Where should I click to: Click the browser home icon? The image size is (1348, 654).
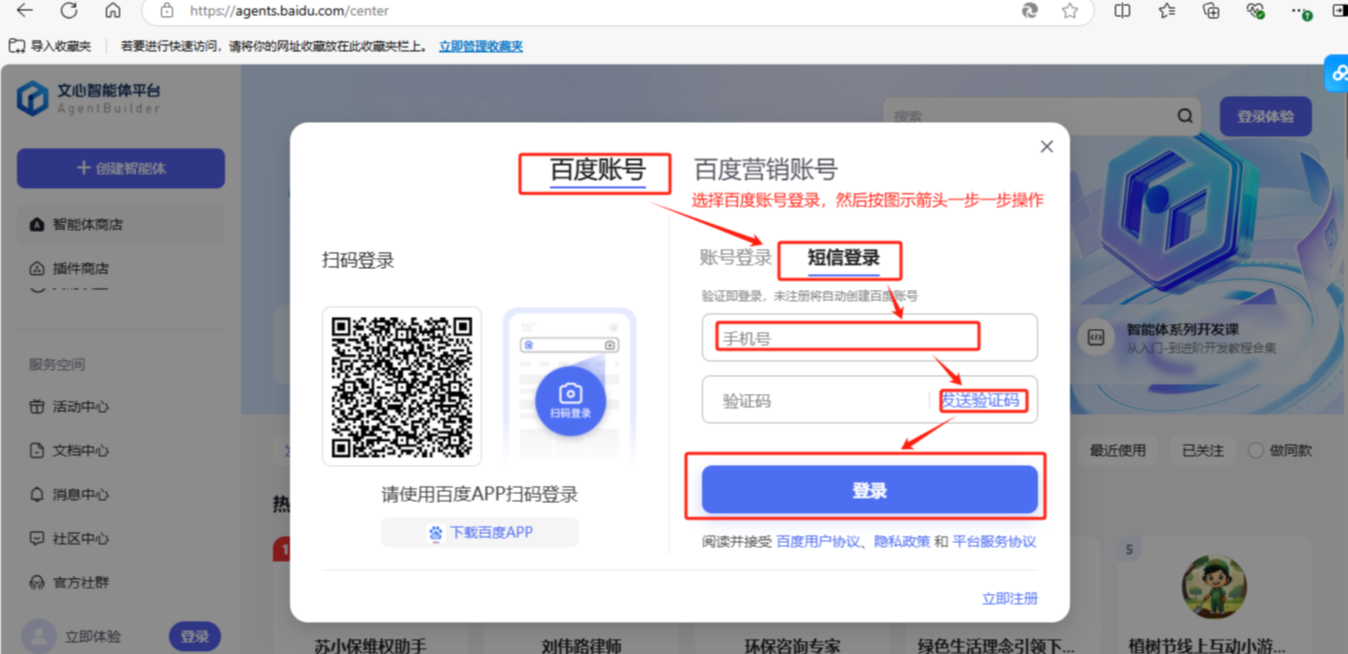pyautogui.click(x=112, y=11)
